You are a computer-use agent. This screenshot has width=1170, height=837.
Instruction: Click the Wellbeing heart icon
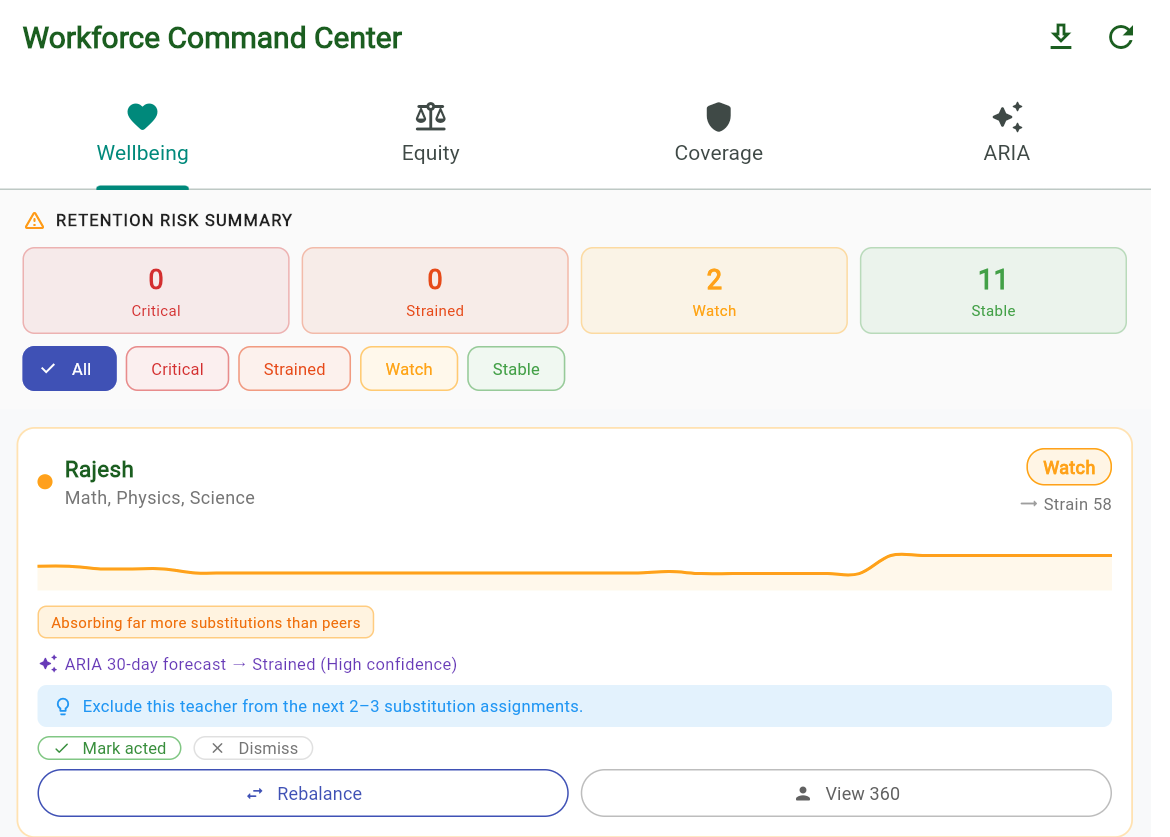(143, 116)
